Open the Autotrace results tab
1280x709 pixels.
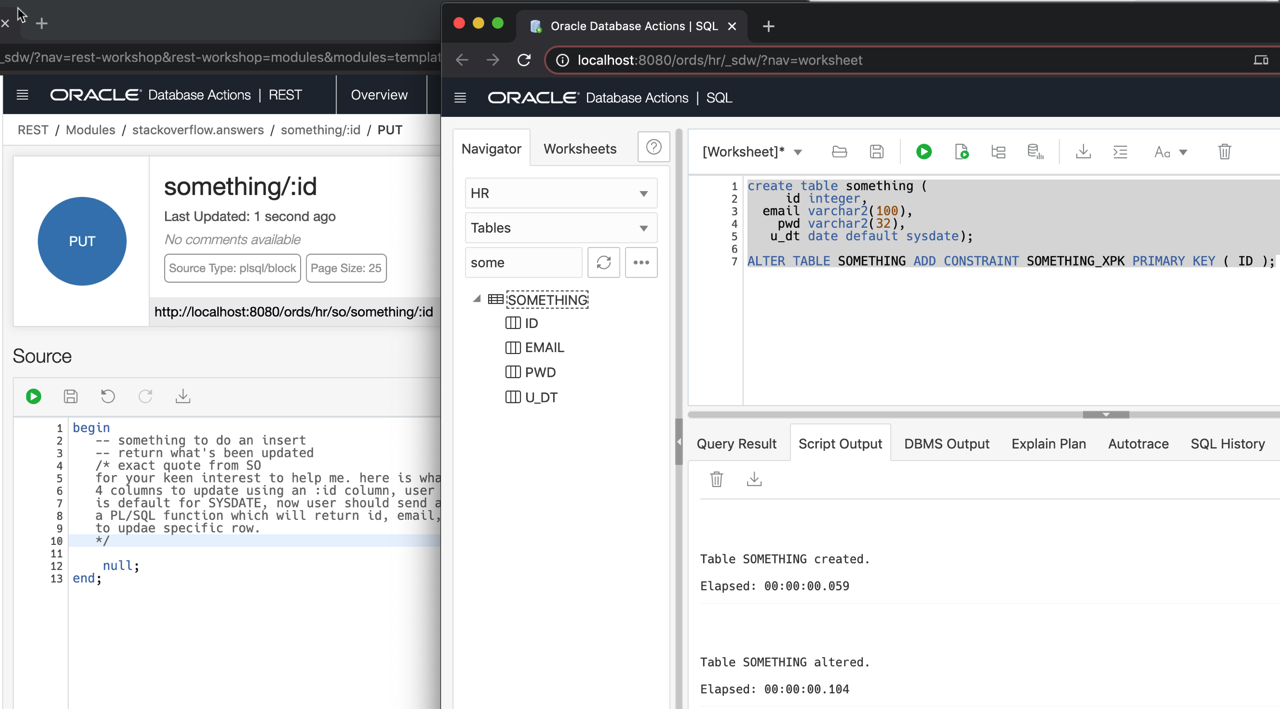click(1138, 444)
